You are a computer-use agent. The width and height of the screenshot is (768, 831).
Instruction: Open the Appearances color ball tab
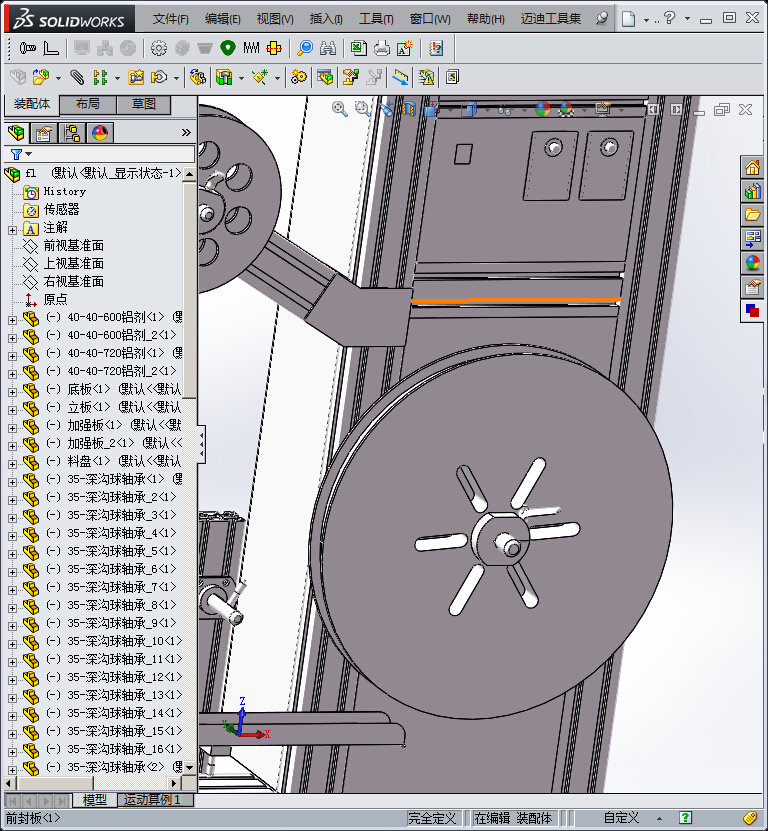(x=753, y=263)
